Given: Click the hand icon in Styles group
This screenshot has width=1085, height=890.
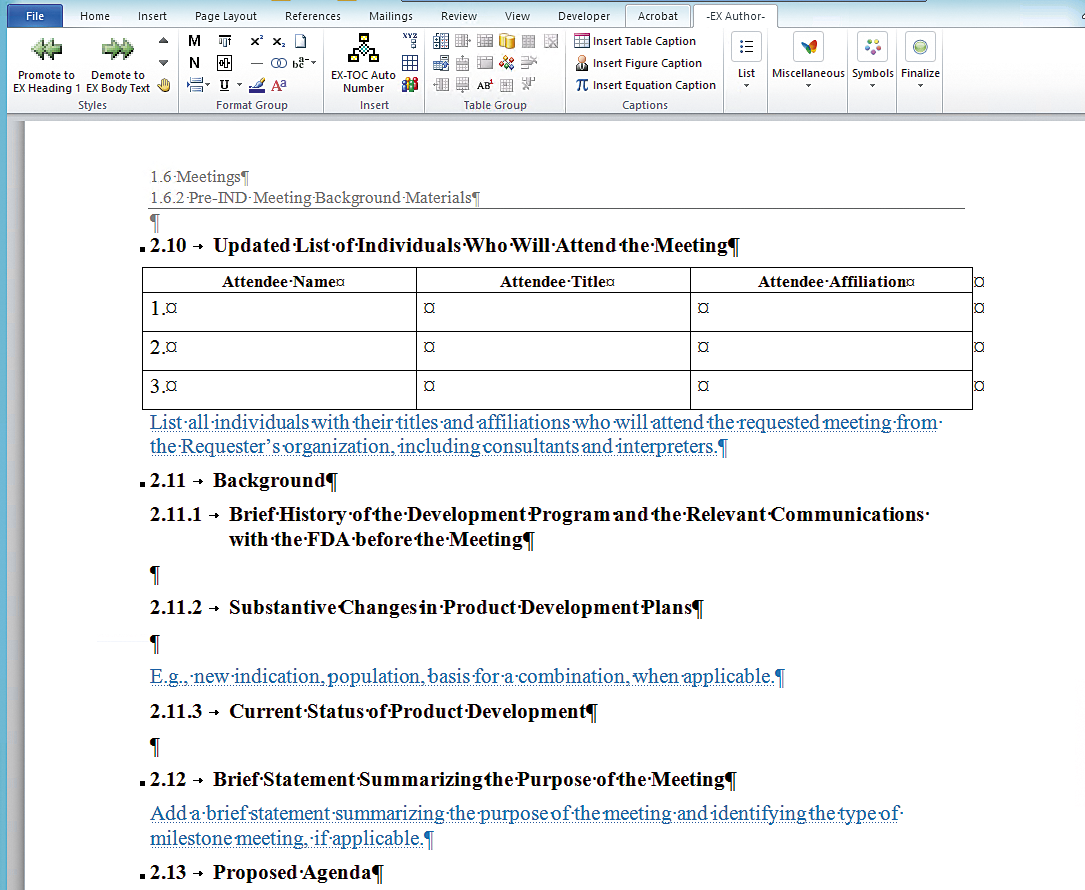Looking at the screenshot, I should (x=164, y=85).
